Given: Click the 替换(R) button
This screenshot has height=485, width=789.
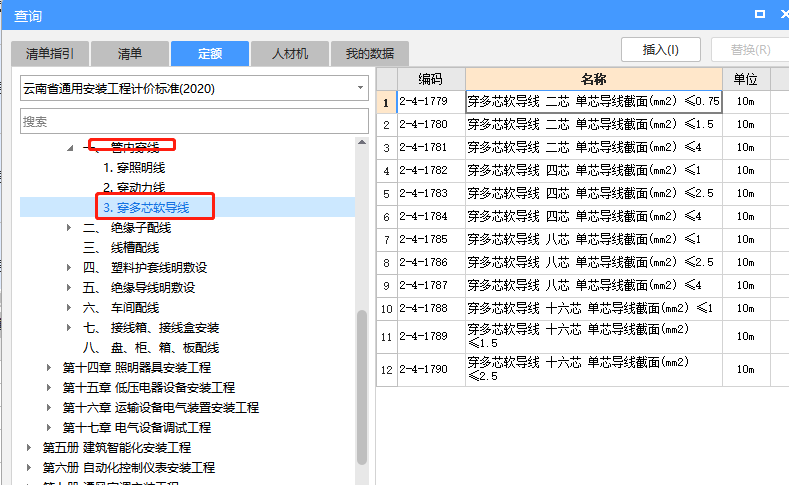Looking at the screenshot, I should (750, 50).
